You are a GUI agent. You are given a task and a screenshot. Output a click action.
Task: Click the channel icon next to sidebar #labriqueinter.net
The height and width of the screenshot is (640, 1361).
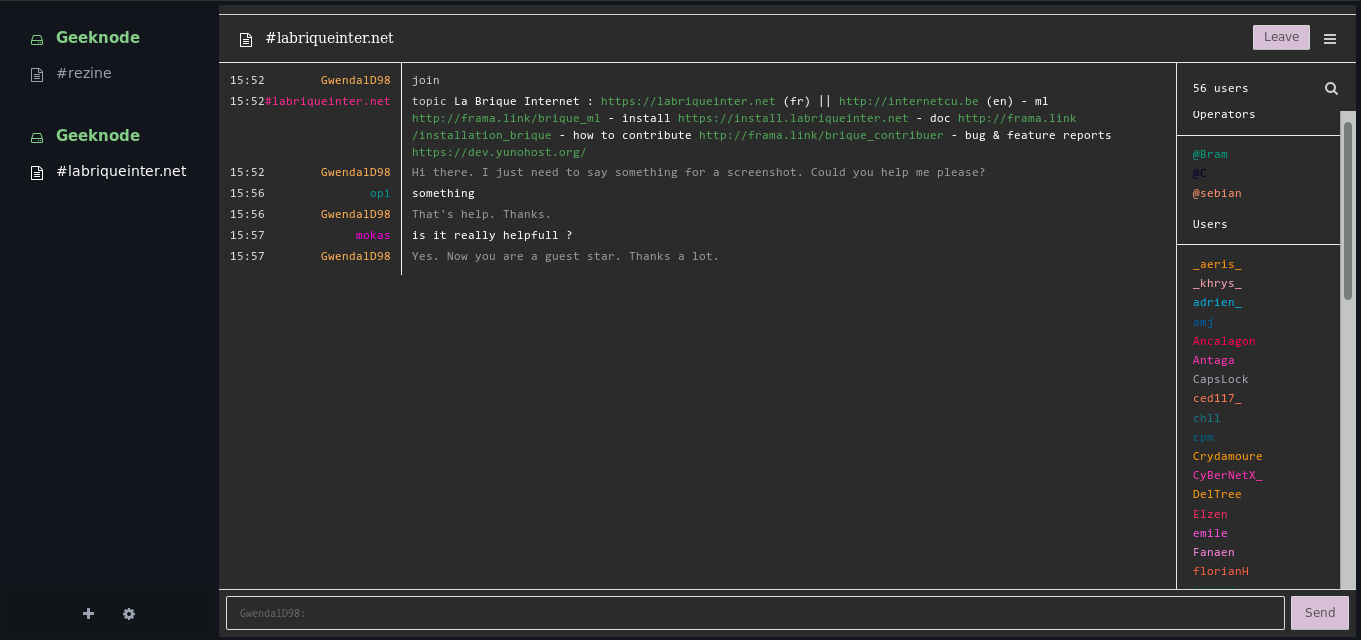tap(37, 171)
